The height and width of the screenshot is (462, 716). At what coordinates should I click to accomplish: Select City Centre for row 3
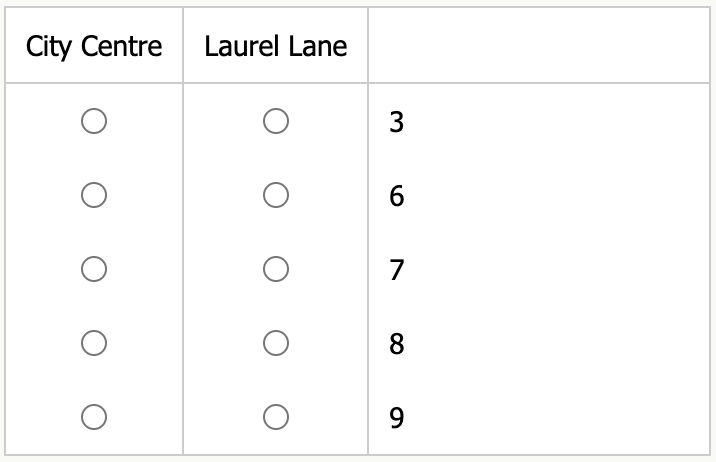pos(94,121)
